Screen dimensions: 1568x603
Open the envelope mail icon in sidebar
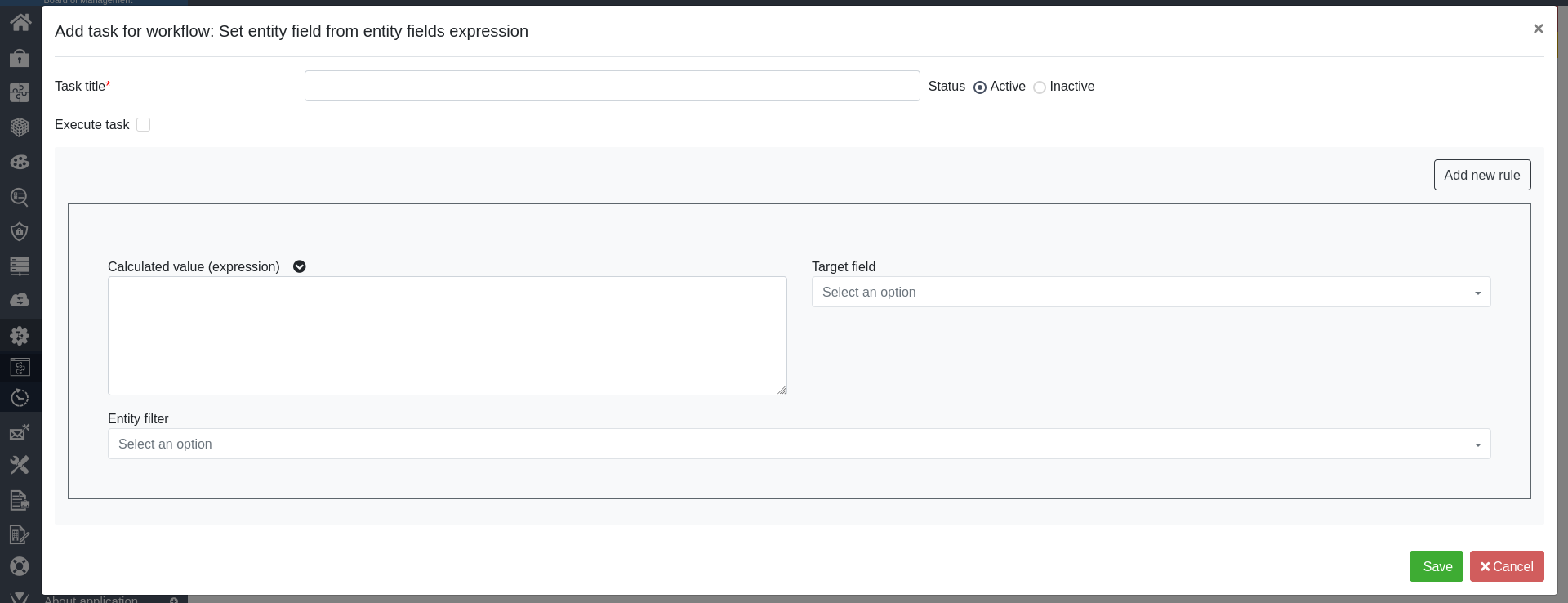[x=20, y=432]
